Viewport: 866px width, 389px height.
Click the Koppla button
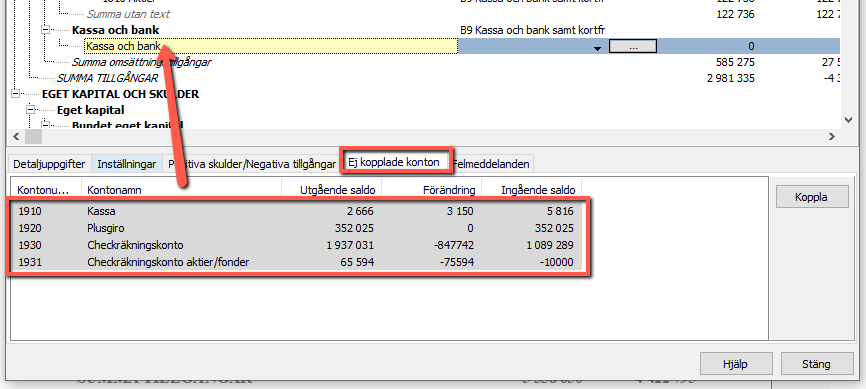(812, 197)
